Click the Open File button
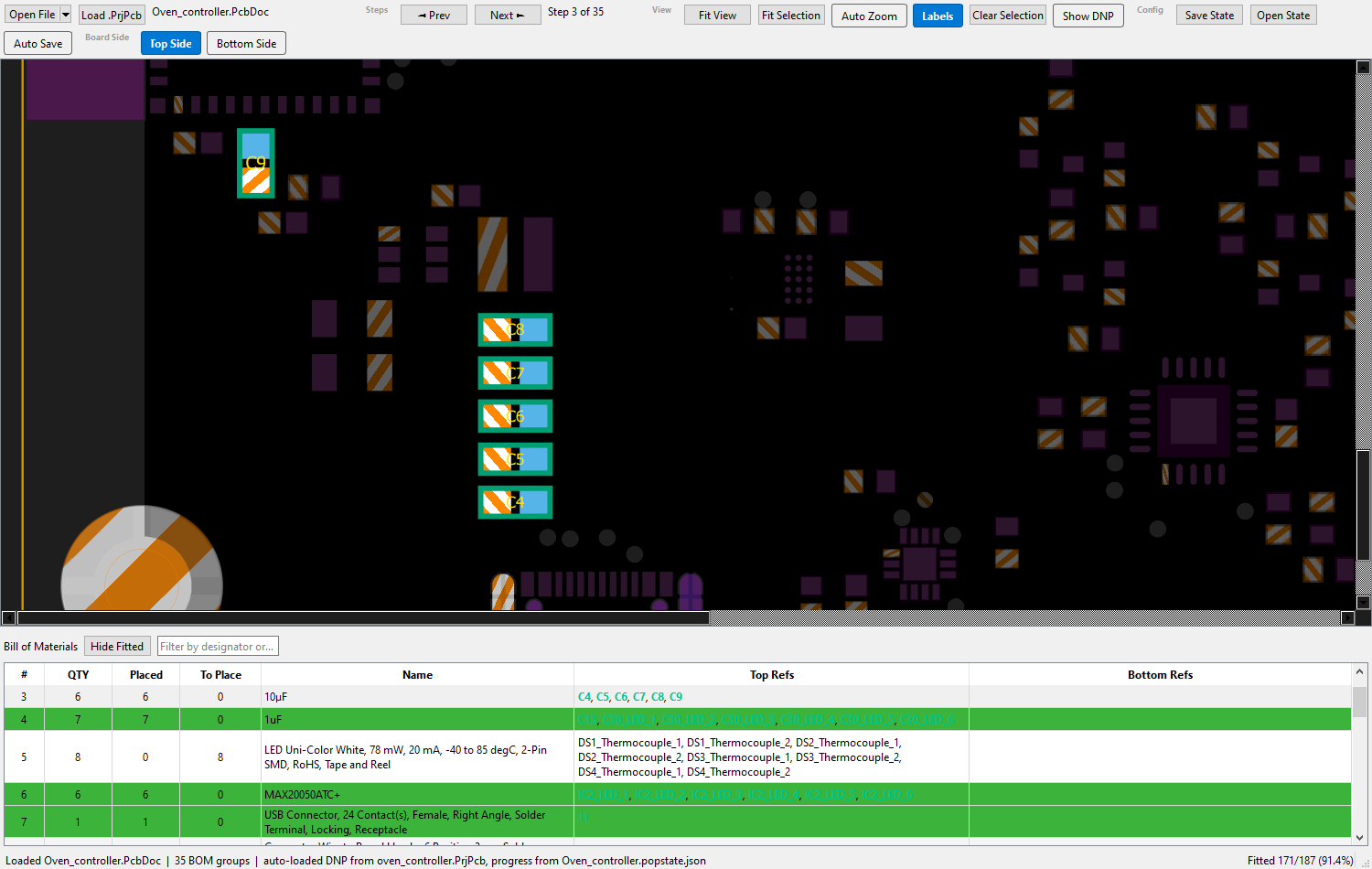The width and height of the screenshot is (1372, 869). coord(32,15)
